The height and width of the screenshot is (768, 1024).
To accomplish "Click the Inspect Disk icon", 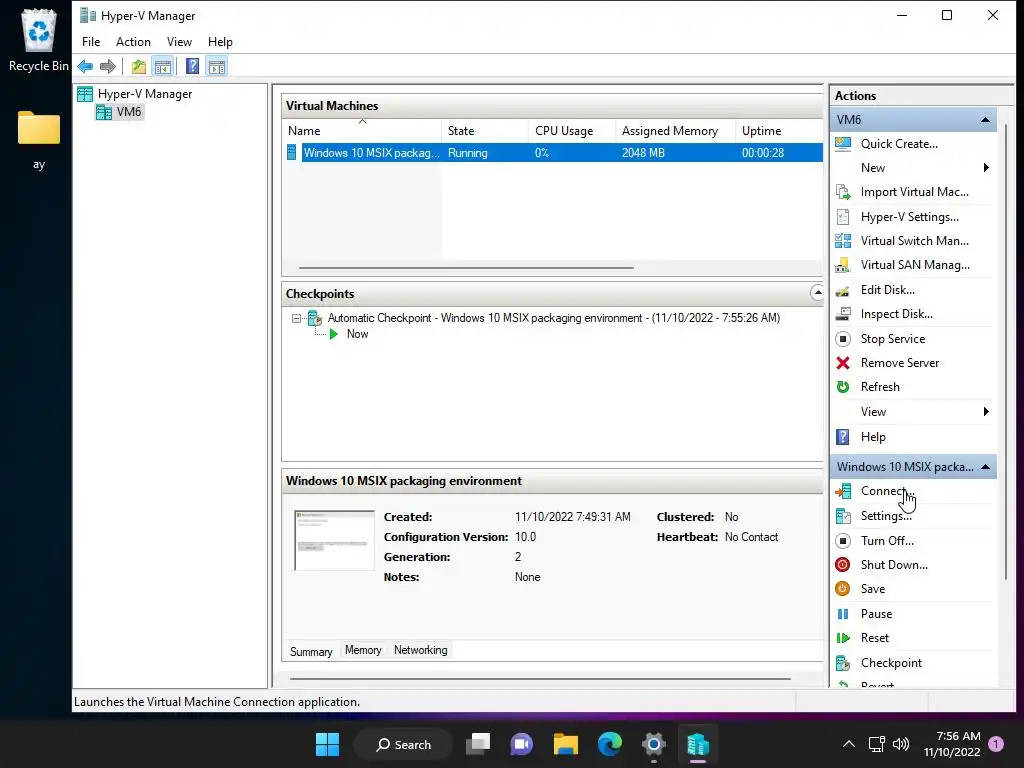I will point(843,314).
